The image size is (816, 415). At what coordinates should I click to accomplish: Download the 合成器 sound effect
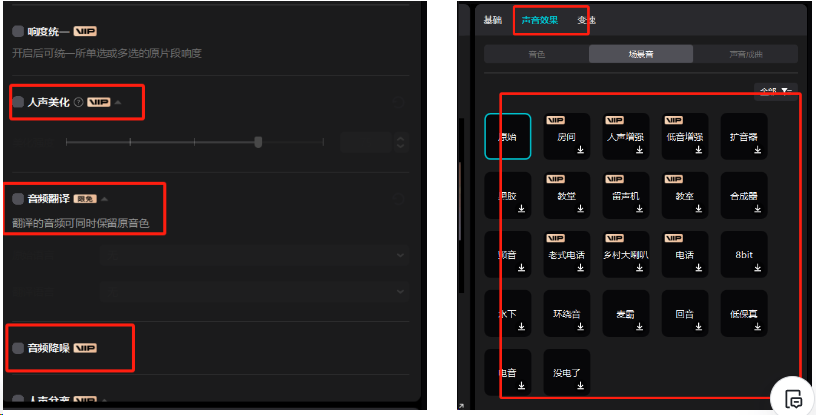(758, 209)
